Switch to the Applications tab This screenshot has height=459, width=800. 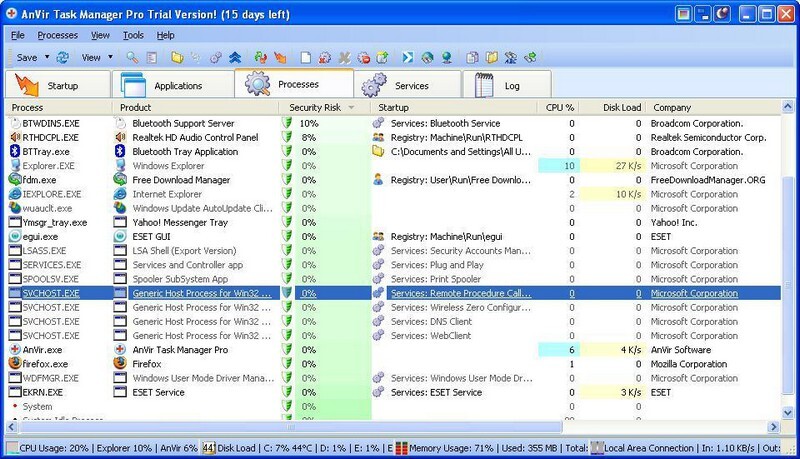(173, 85)
